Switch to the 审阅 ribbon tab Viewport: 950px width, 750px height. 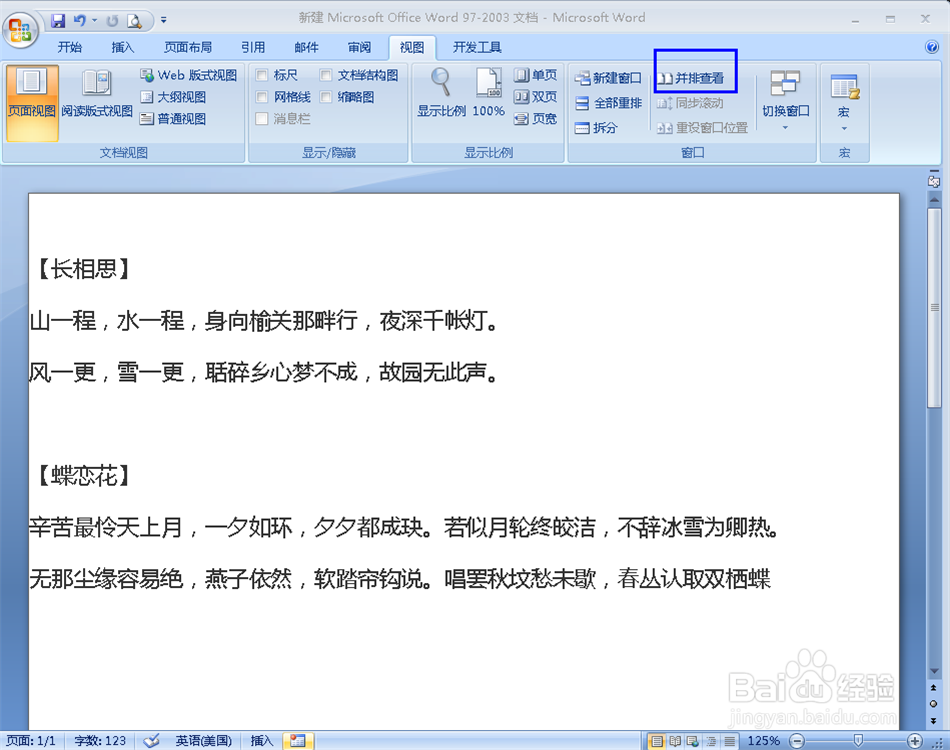pos(359,46)
